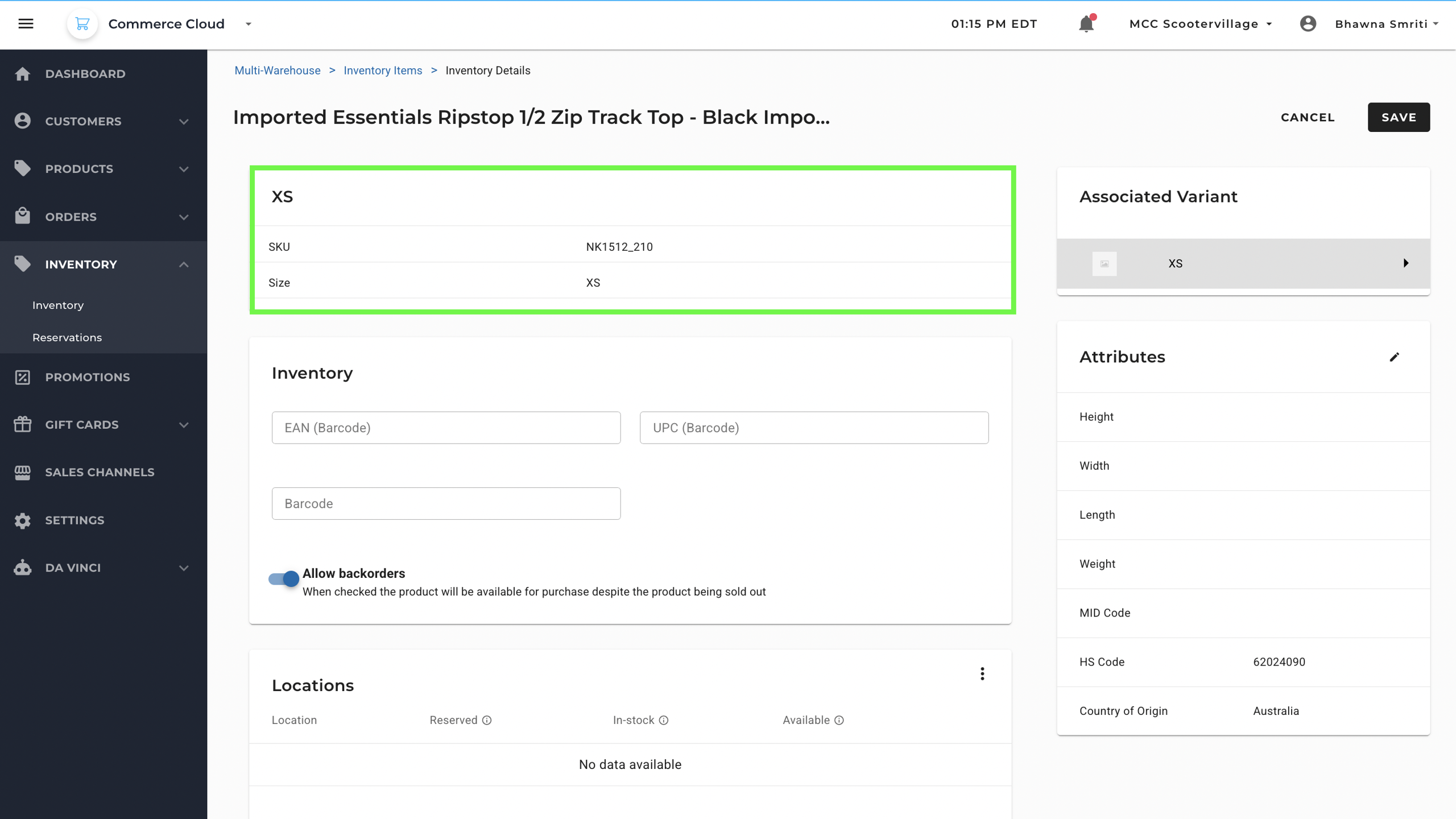Open the MCC Scootervillage store dropdown
1456x819 pixels.
pyautogui.click(x=1200, y=24)
